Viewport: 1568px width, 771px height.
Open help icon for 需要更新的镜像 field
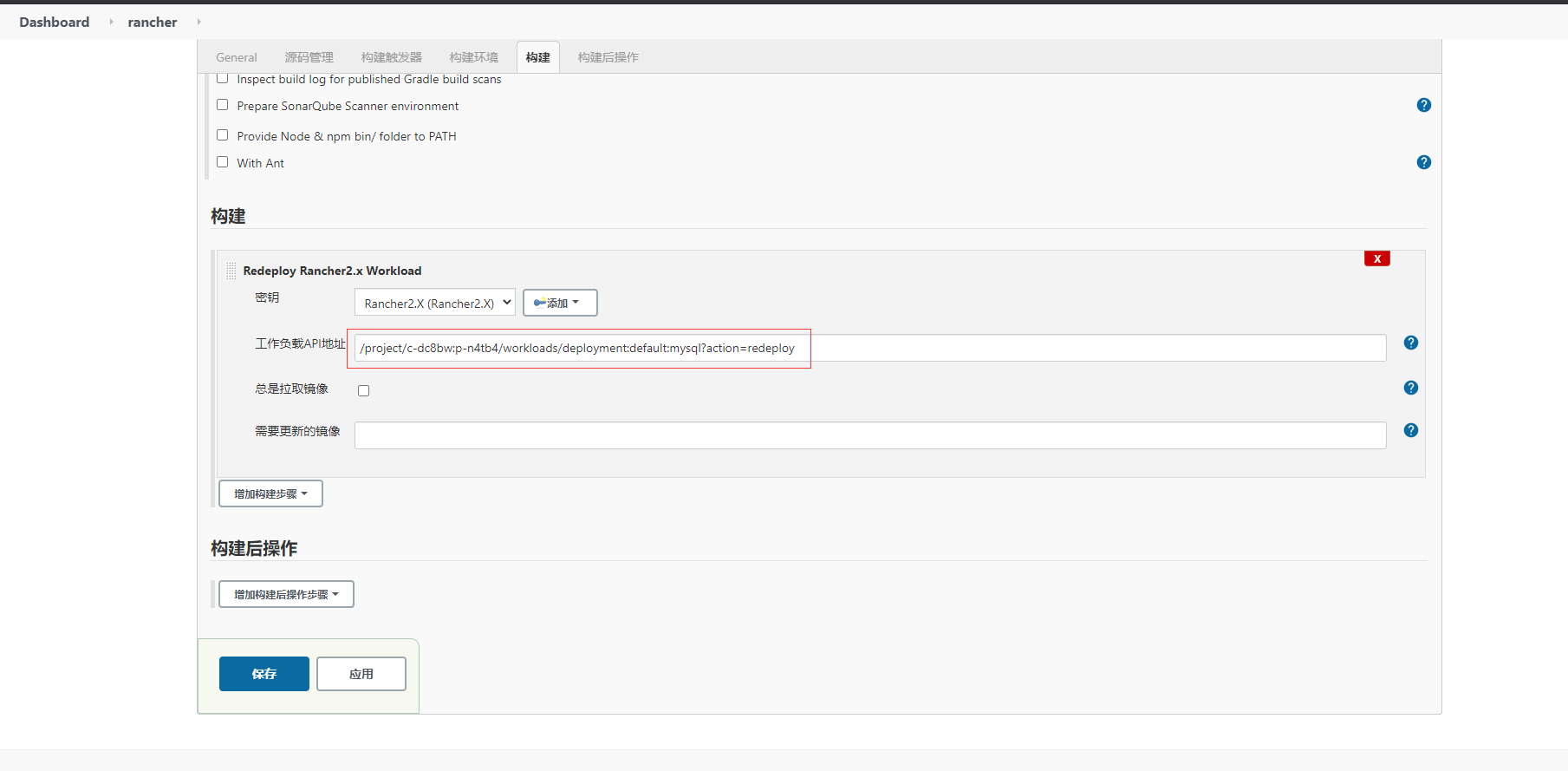1410,430
